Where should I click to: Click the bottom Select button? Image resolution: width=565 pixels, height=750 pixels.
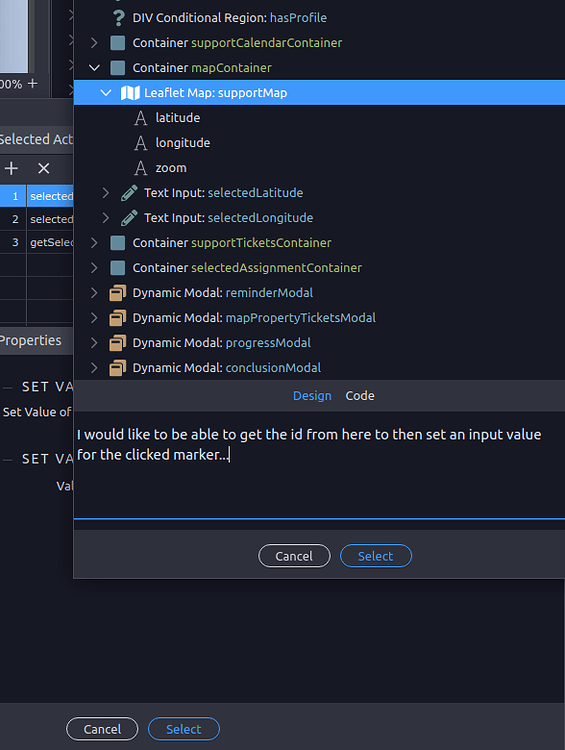(184, 729)
